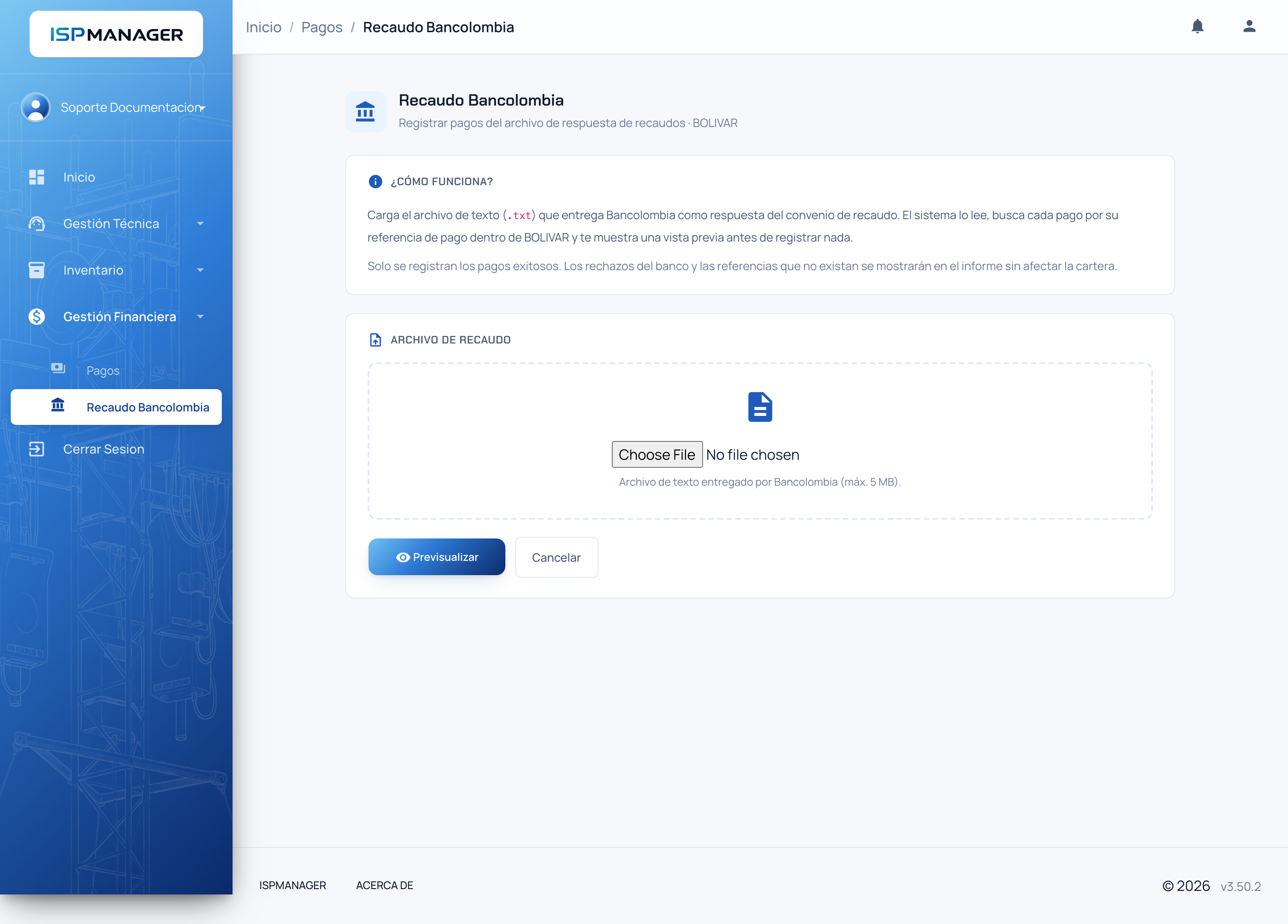Click the 'Solo se registran los pagos exitosos' note
The image size is (1288, 924).
[741, 267]
